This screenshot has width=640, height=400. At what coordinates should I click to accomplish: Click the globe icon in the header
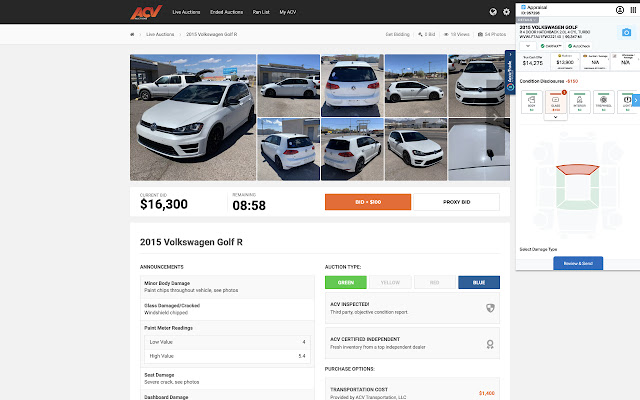pyautogui.click(x=493, y=12)
